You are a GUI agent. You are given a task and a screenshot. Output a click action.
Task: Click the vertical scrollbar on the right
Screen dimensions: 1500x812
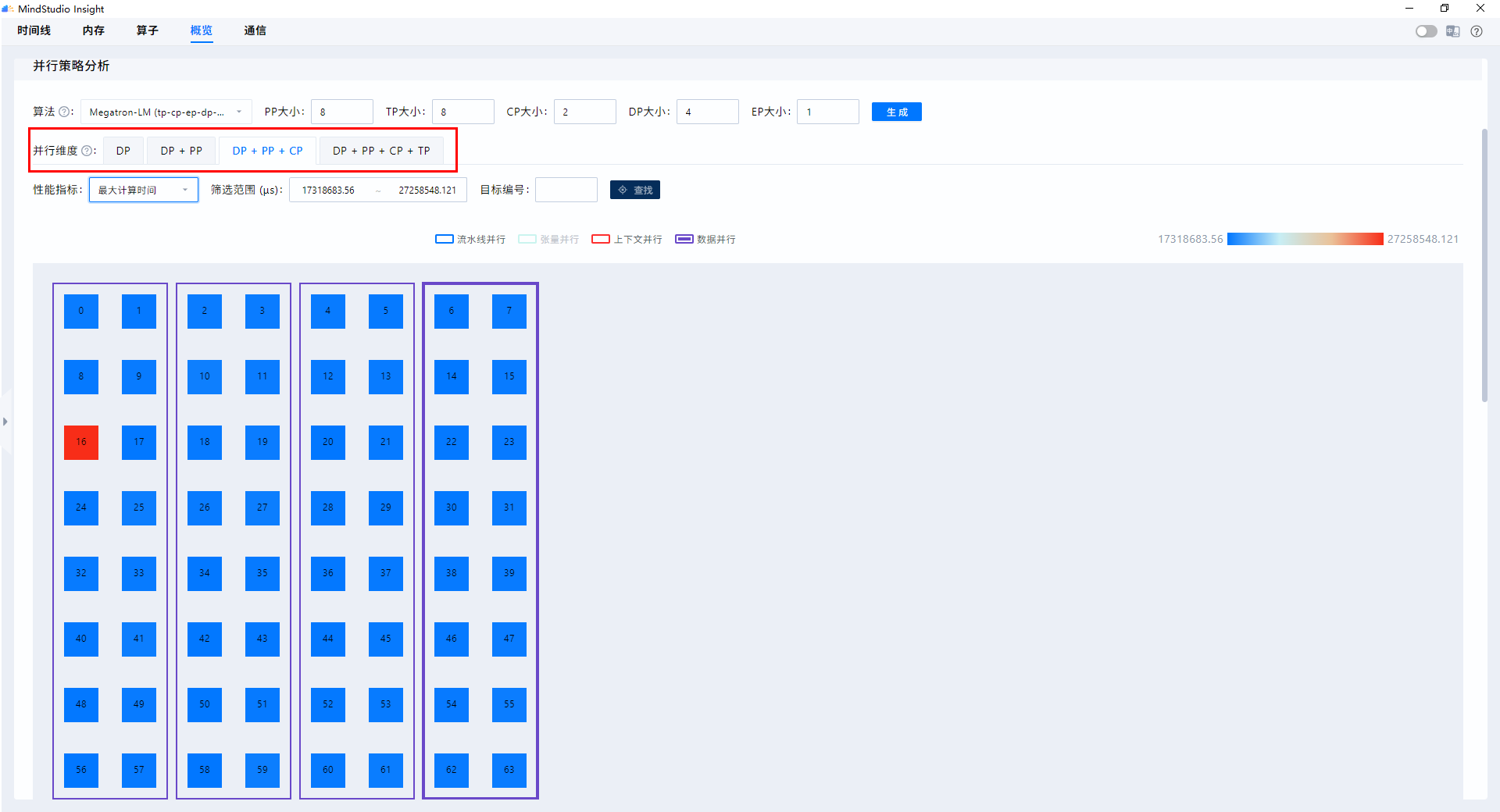click(1484, 265)
